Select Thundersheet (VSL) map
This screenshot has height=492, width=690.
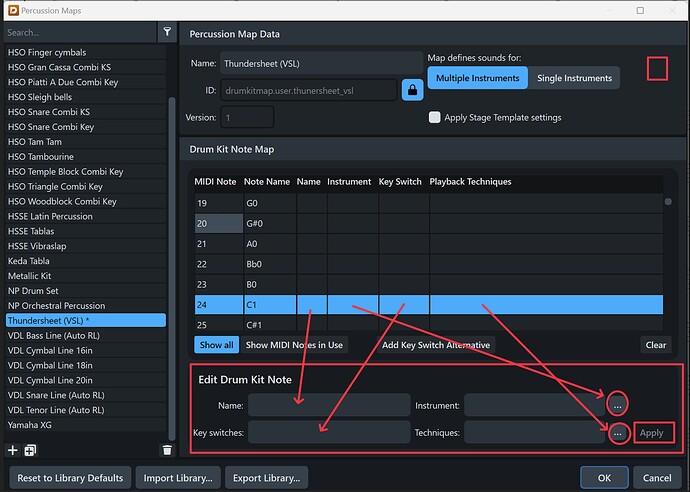pos(86,320)
